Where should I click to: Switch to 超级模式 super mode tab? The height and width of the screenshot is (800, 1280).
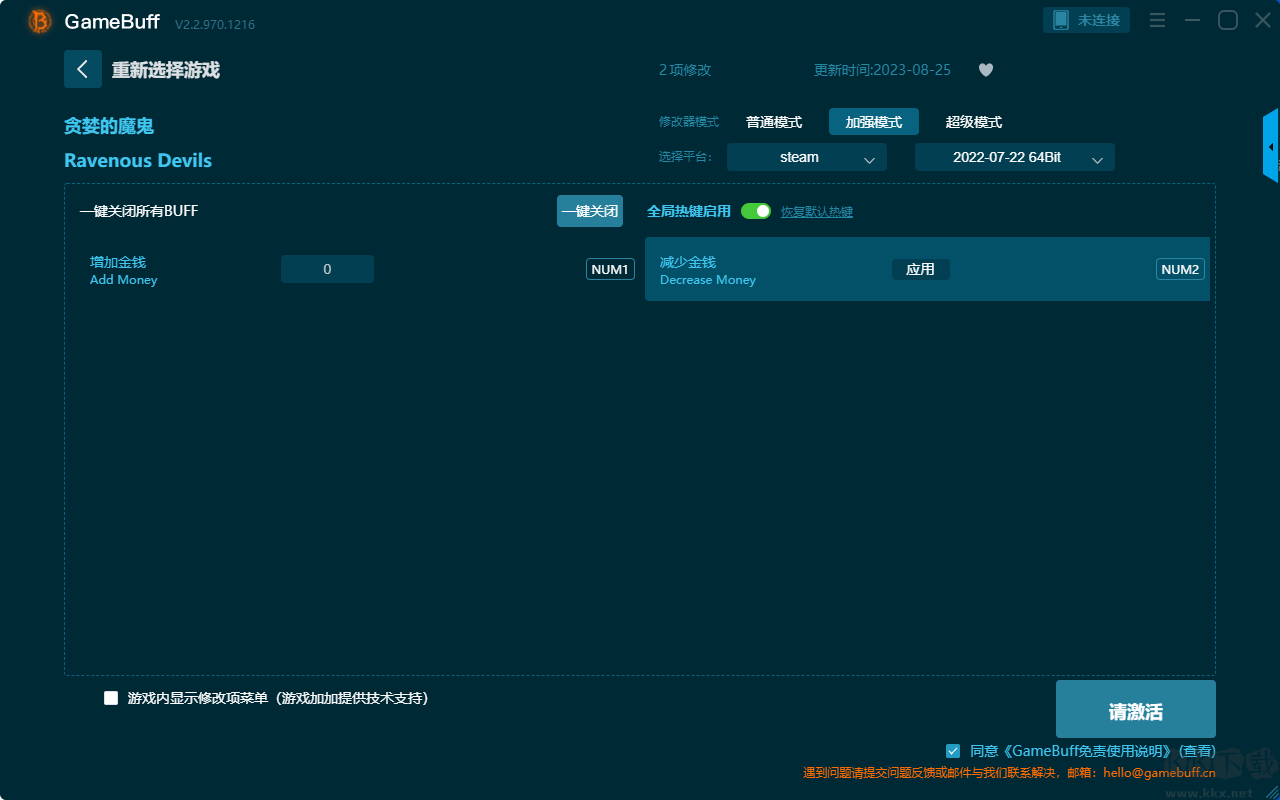973,122
